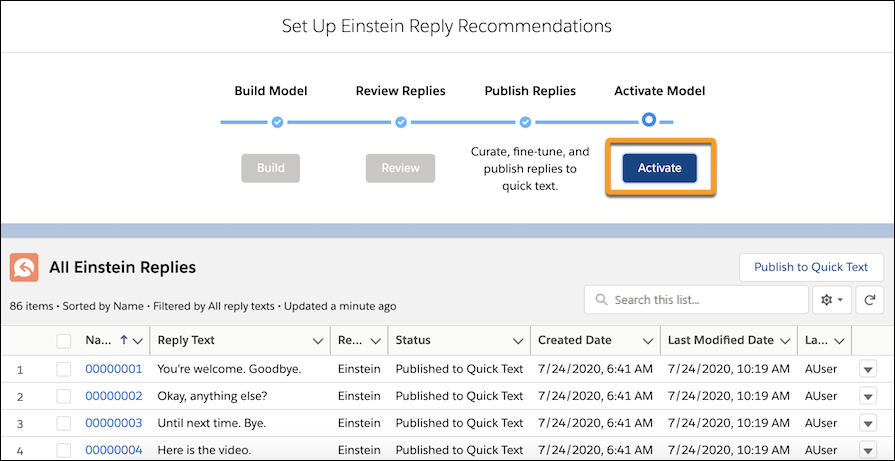Open reply record 00000003
The width and height of the screenshot is (895, 461).
[114, 423]
